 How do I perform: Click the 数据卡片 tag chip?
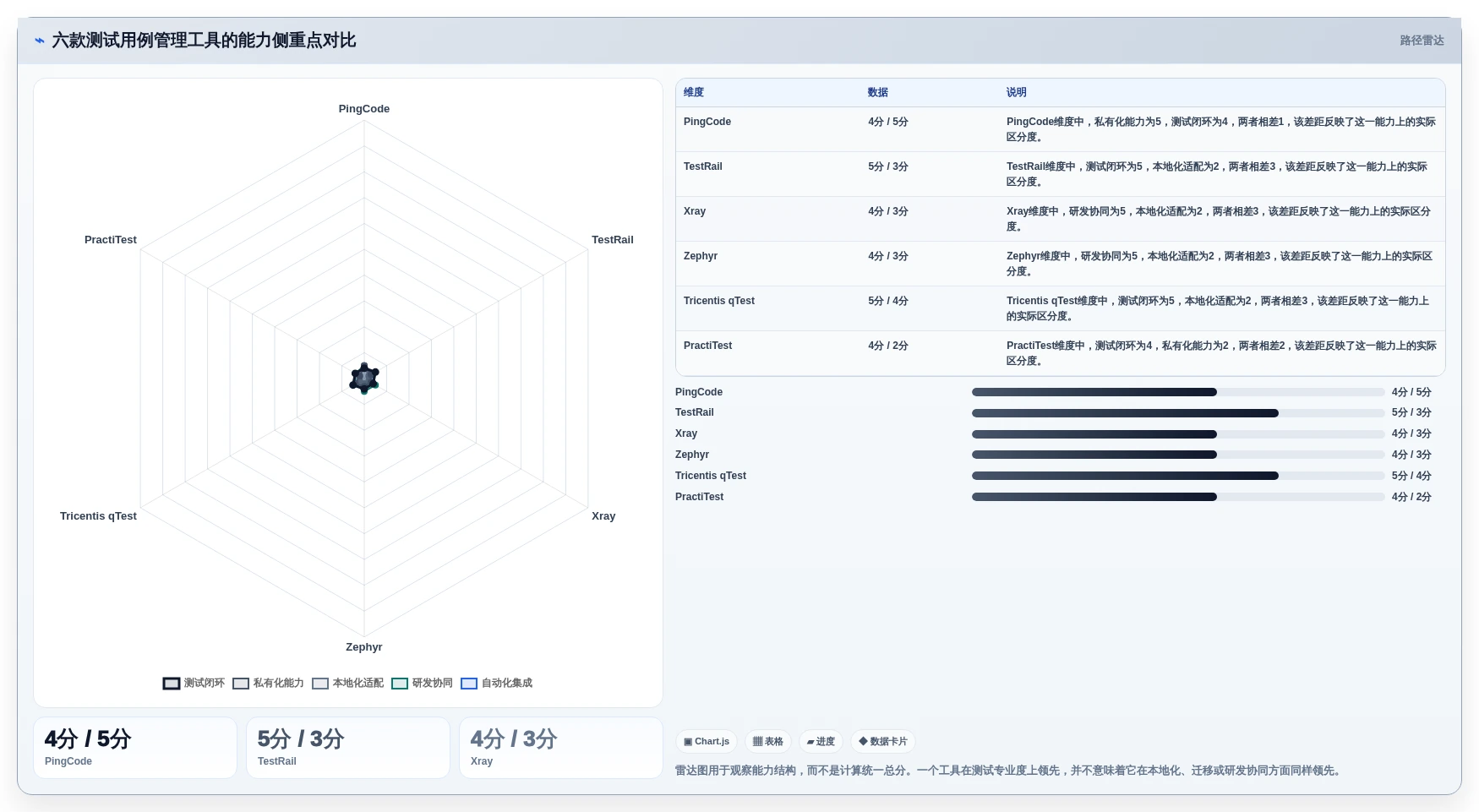[x=883, y=741]
